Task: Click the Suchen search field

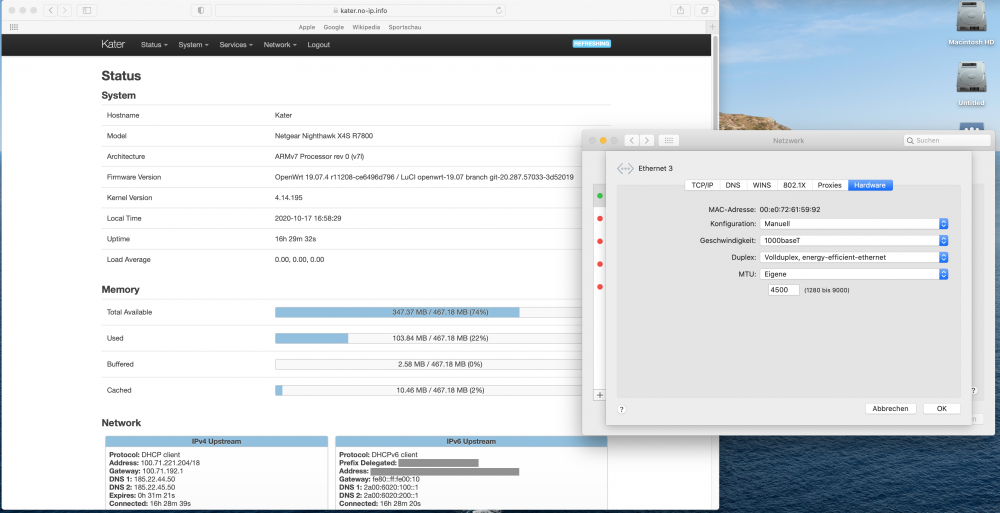Action: [x=947, y=140]
